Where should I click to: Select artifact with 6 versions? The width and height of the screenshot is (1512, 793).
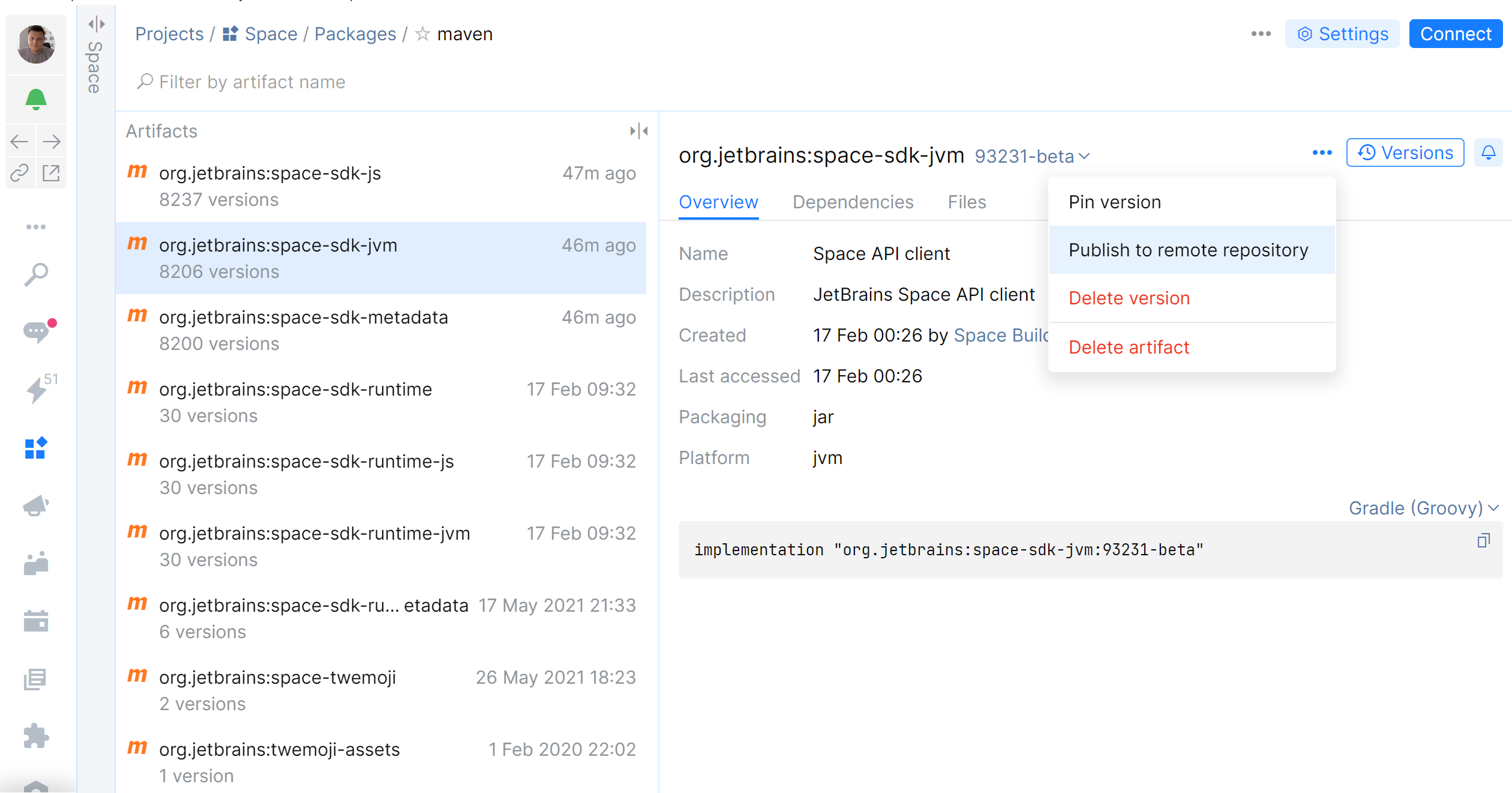[x=381, y=618]
